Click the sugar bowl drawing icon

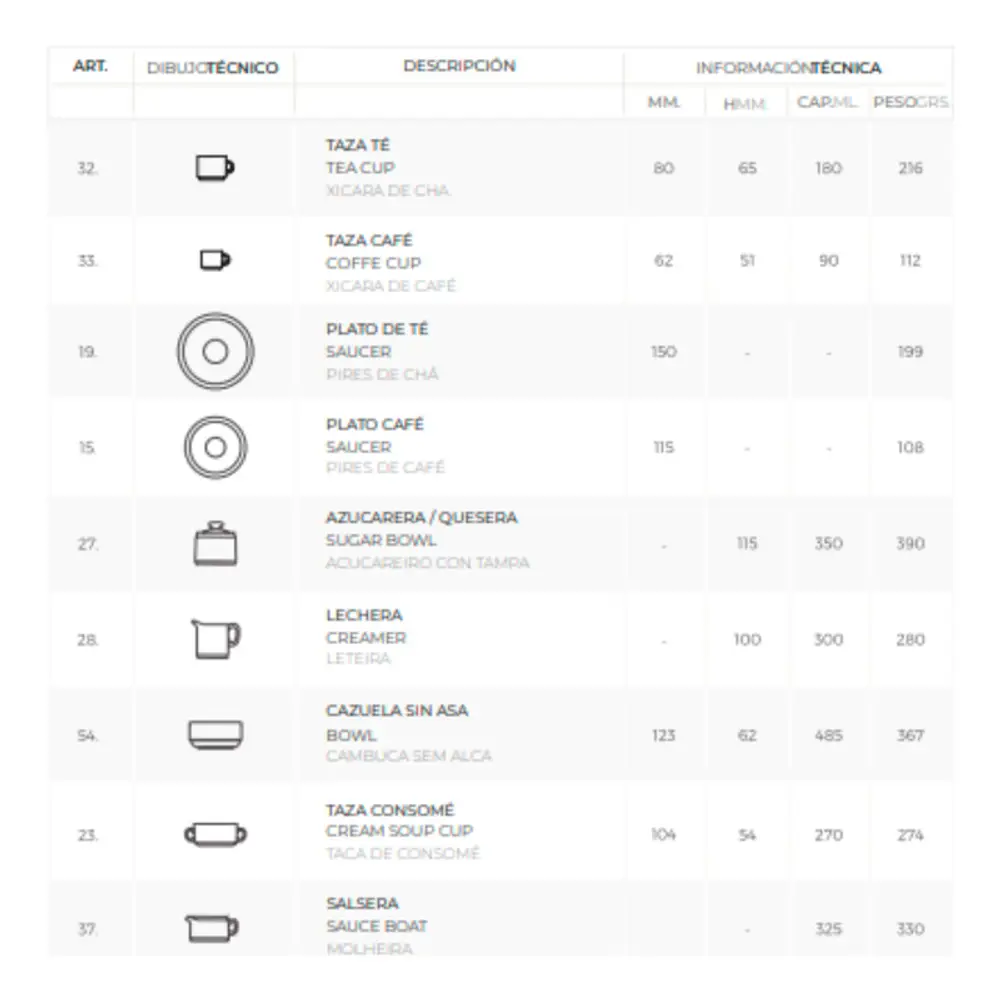tap(214, 544)
